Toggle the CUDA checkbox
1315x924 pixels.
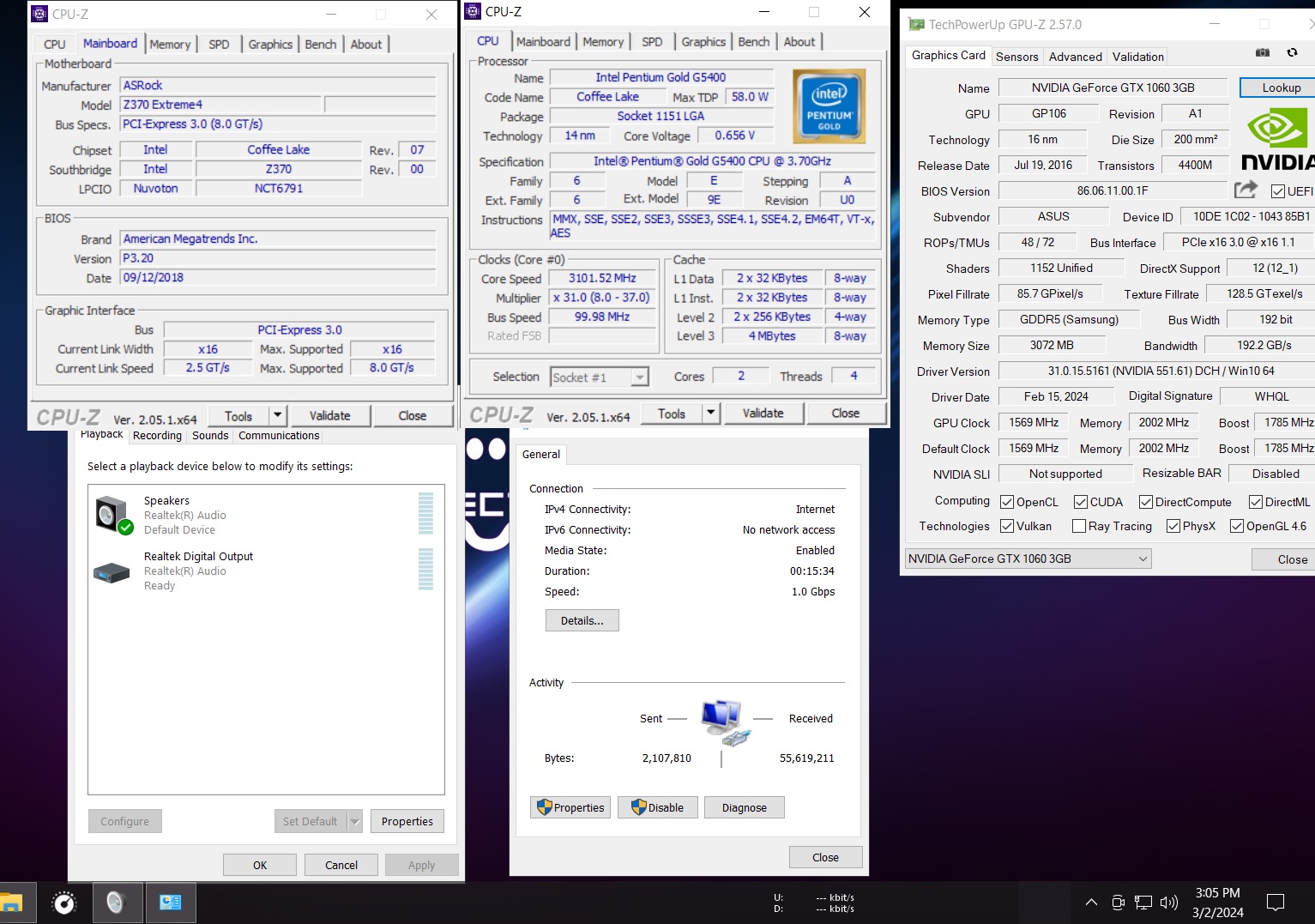tap(1081, 502)
